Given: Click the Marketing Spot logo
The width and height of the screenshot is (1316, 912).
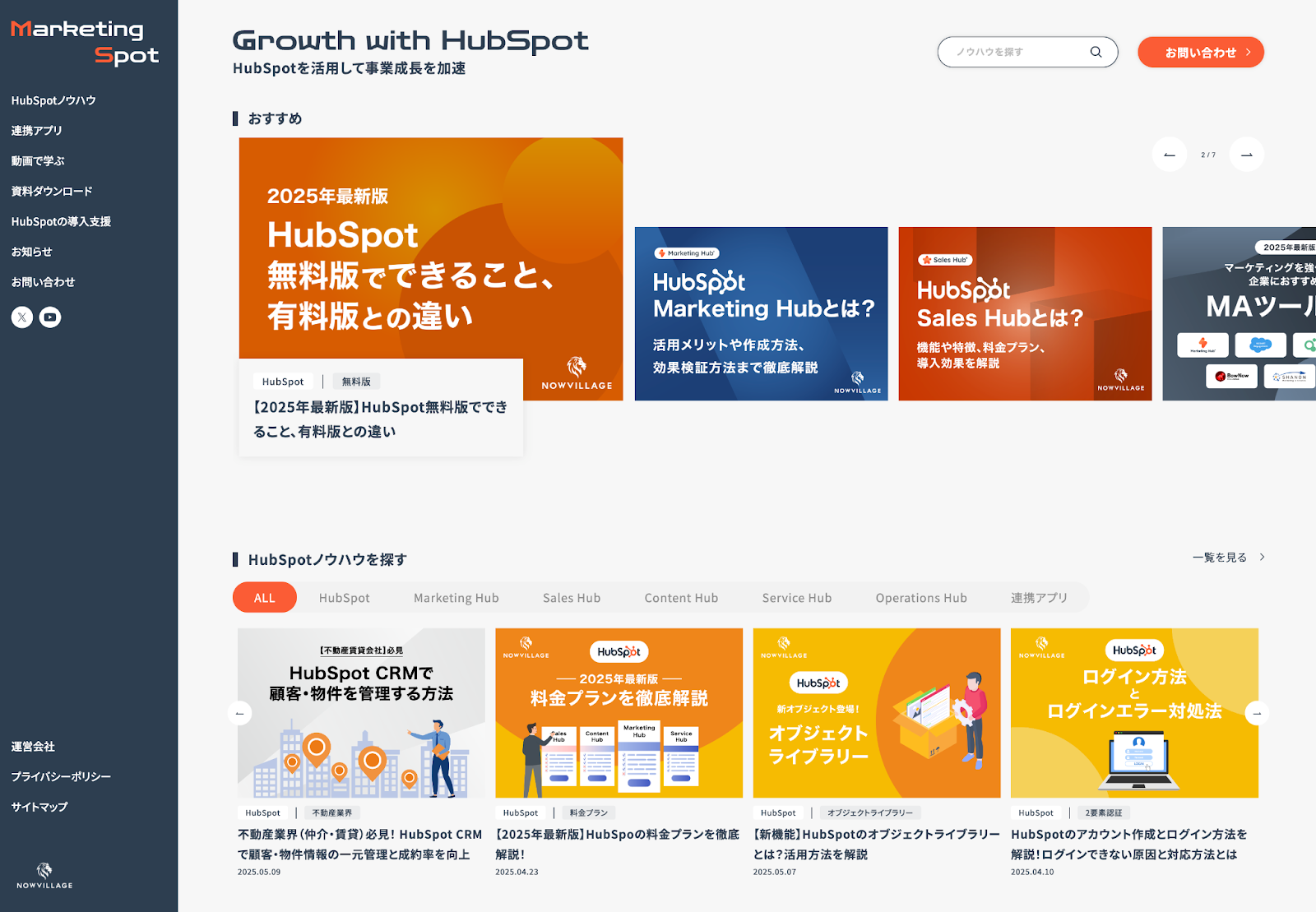Looking at the screenshot, I should pos(85,42).
